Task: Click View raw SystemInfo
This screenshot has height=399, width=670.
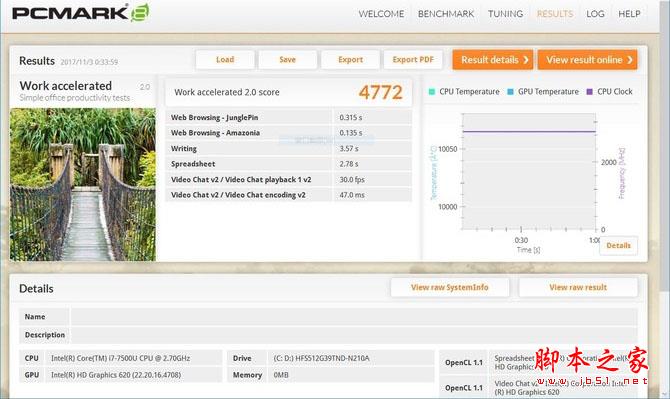Action: [450, 288]
